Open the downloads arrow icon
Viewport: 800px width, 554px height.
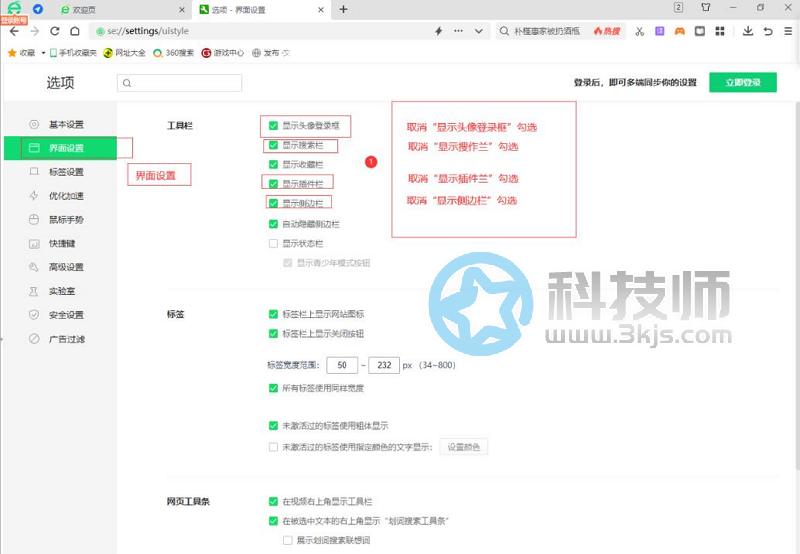(747, 31)
